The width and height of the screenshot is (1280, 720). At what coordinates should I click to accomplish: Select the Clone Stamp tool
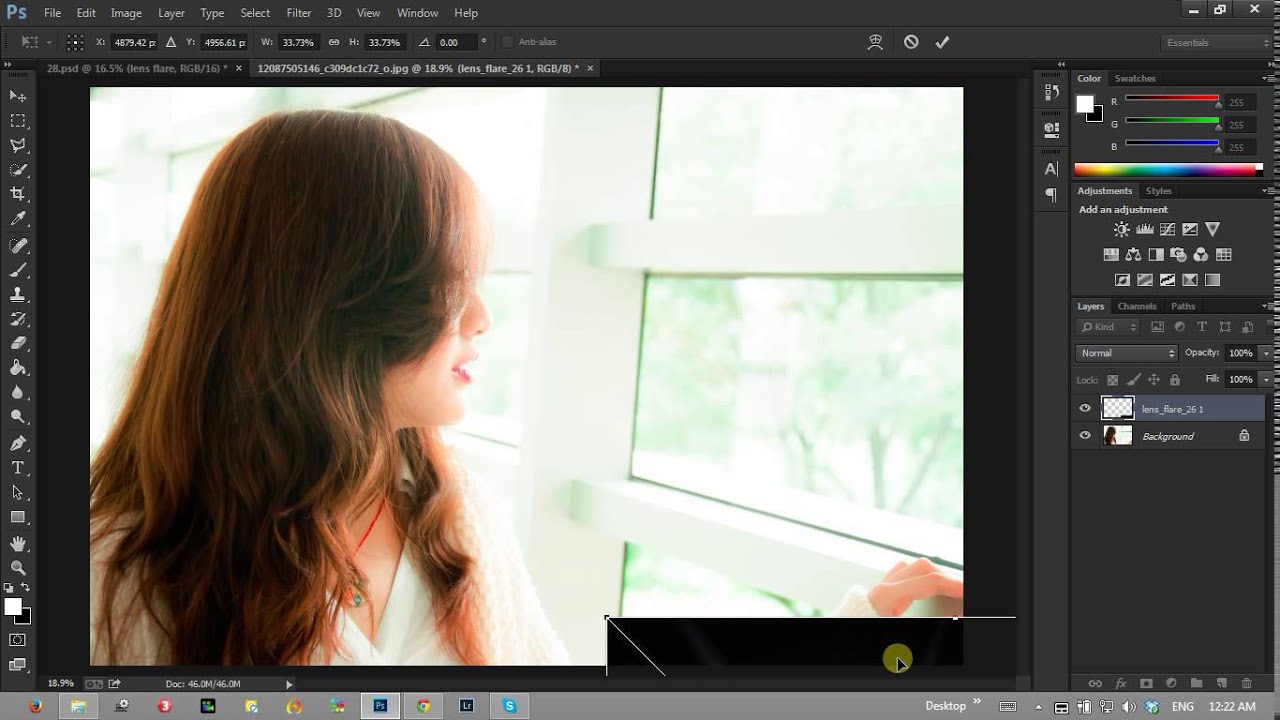18,295
